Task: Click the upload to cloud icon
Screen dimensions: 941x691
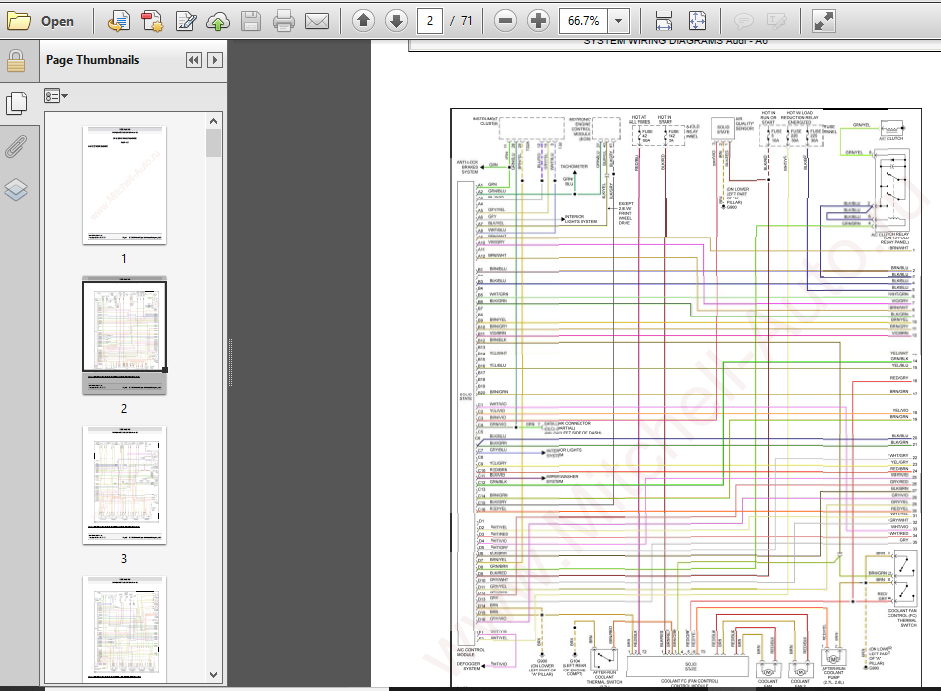Action: tap(218, 21)
